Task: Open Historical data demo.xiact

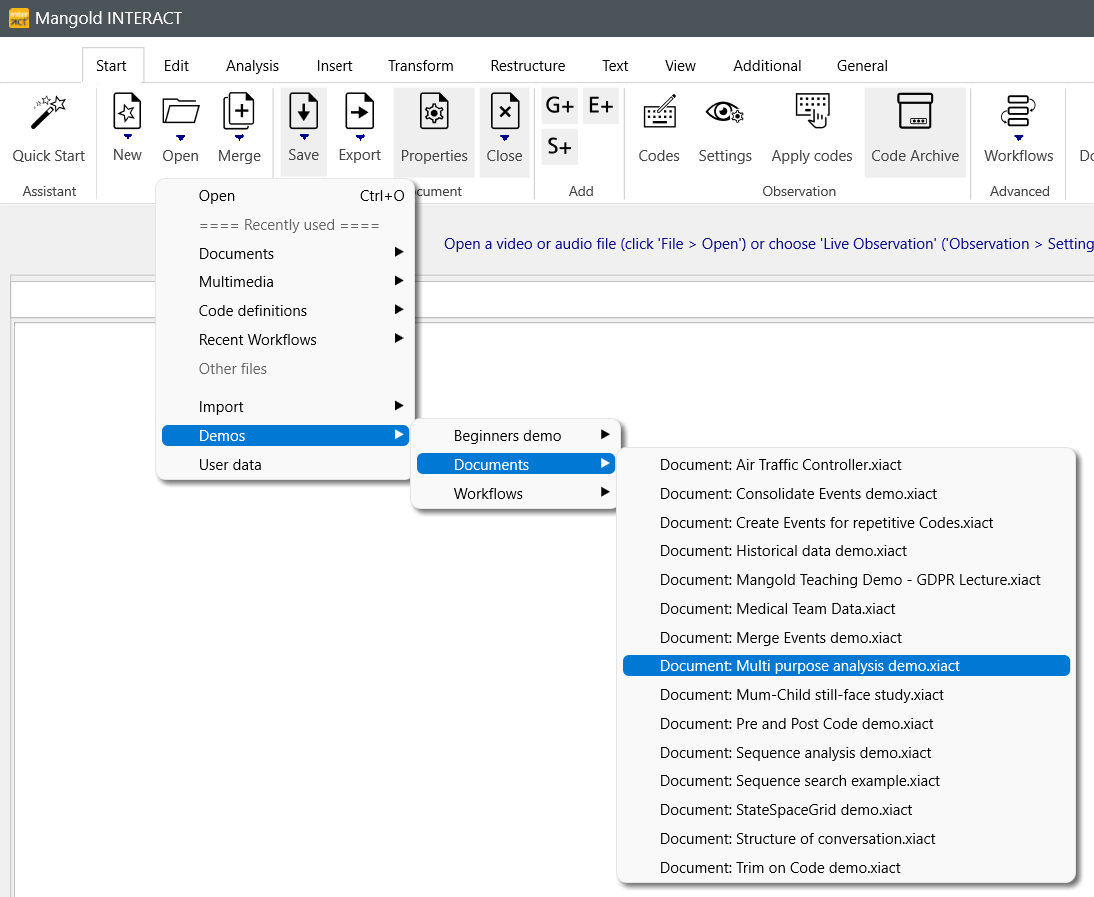Action: coord(846,551)
